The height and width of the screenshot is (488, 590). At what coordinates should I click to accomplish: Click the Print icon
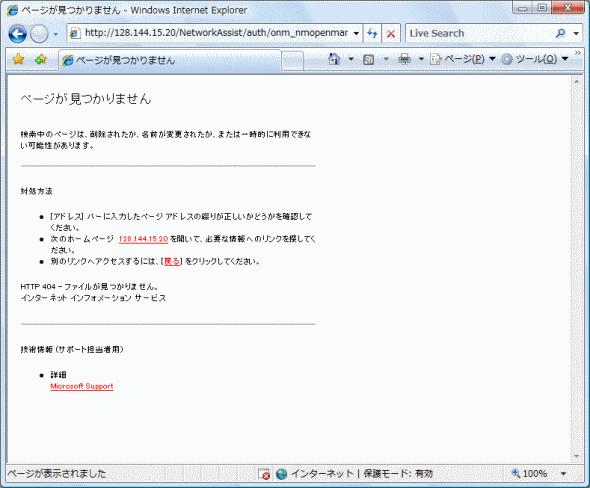coord(404,59)
